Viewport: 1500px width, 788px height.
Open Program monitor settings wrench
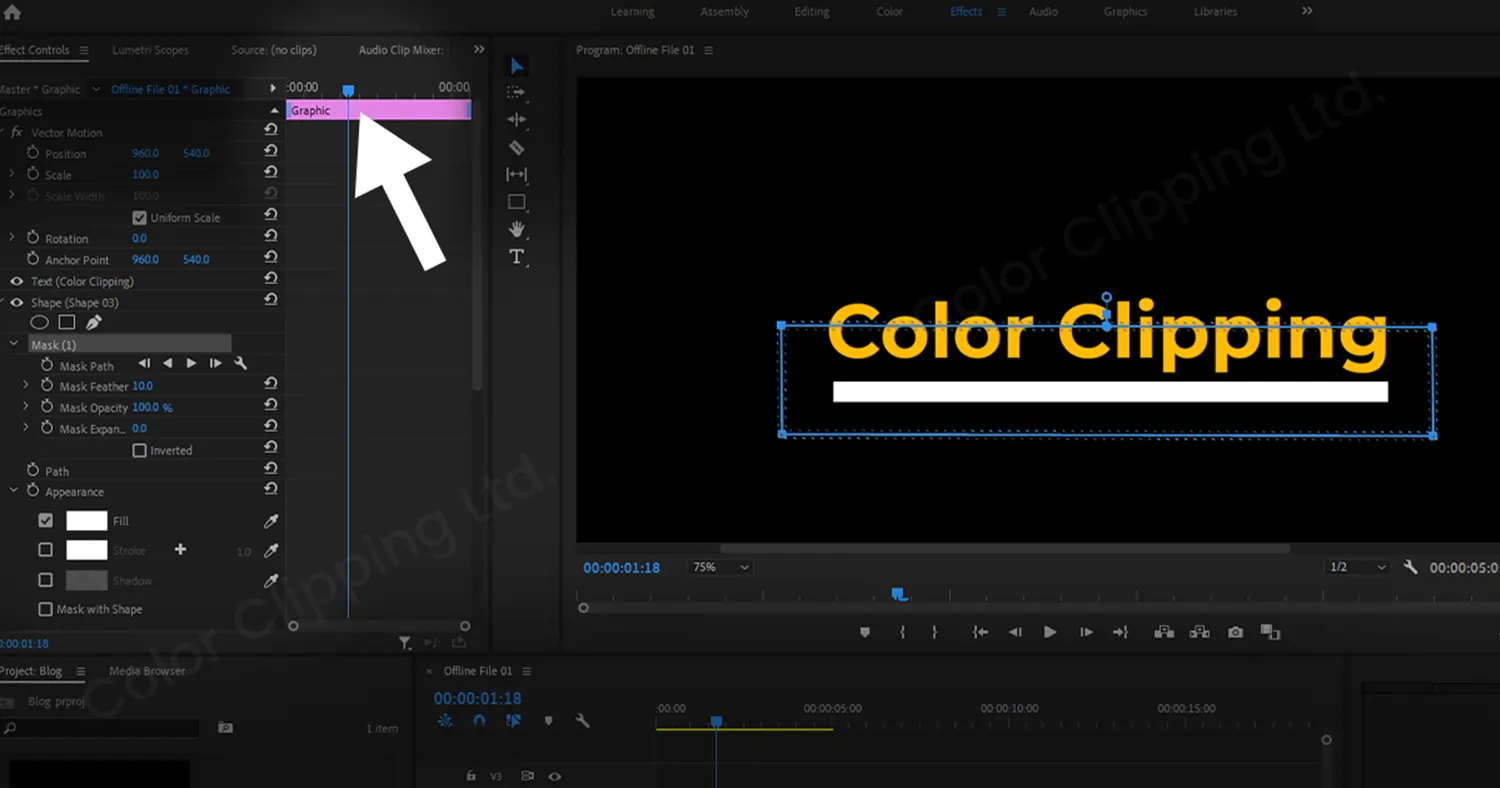1410,566
